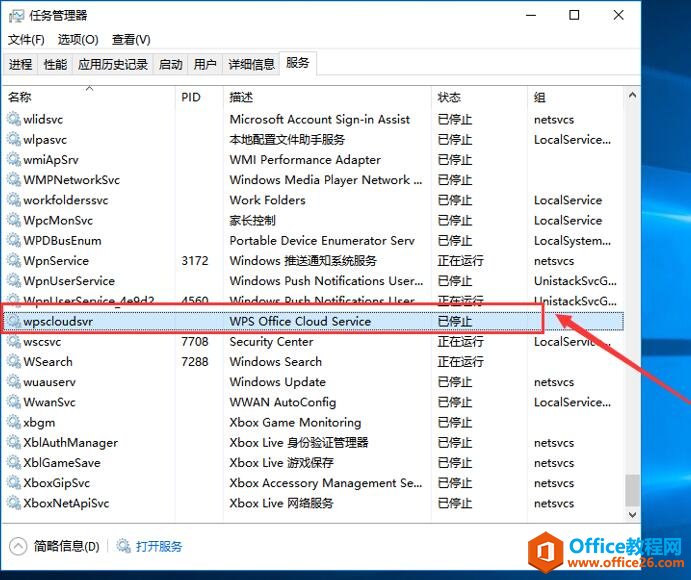Click the 家长控制 description cell
The width and height of the screenshot is (691, 580).
[253, 220]
